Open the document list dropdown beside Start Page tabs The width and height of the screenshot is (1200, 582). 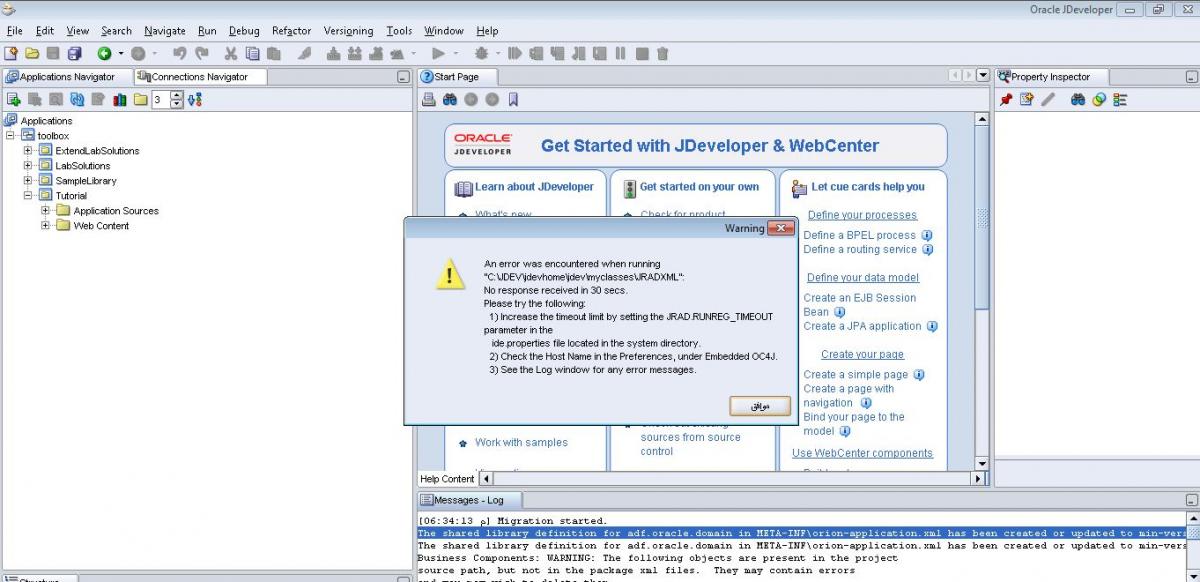point(983,76)
